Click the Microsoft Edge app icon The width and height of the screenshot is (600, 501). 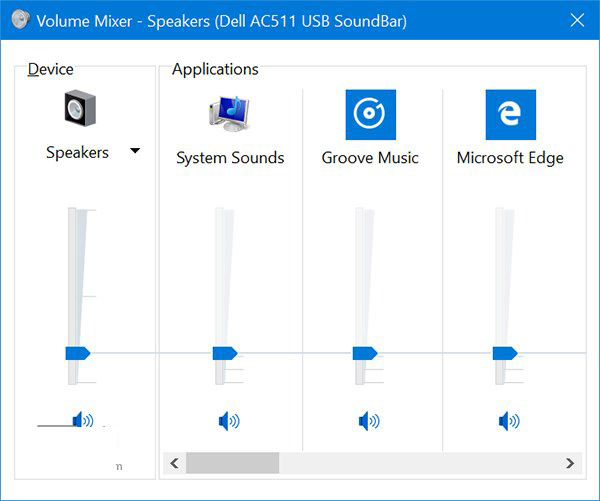pos(510,114)
